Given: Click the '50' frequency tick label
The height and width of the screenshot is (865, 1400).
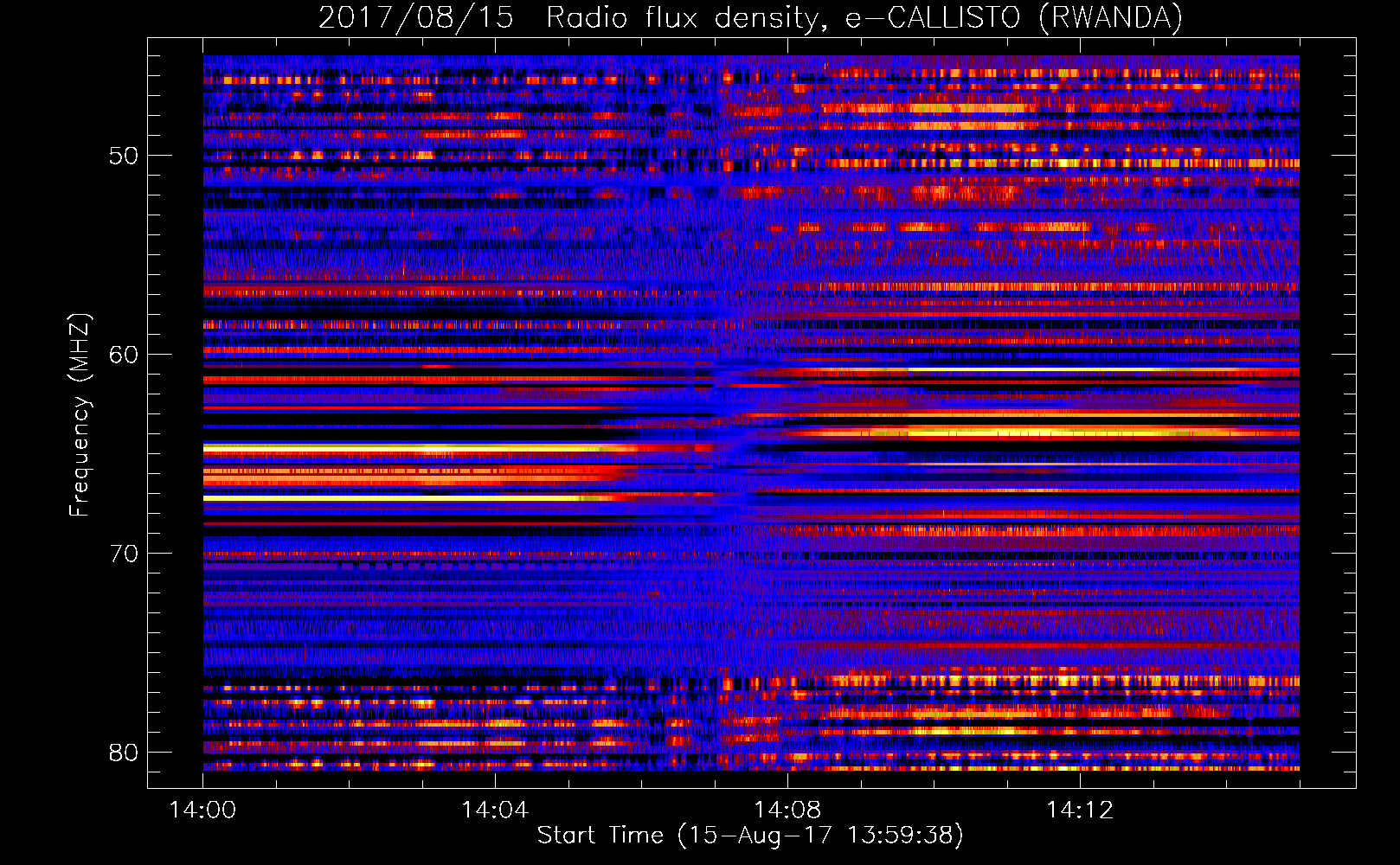Looking at the screenshot, I should coord(124,156).
